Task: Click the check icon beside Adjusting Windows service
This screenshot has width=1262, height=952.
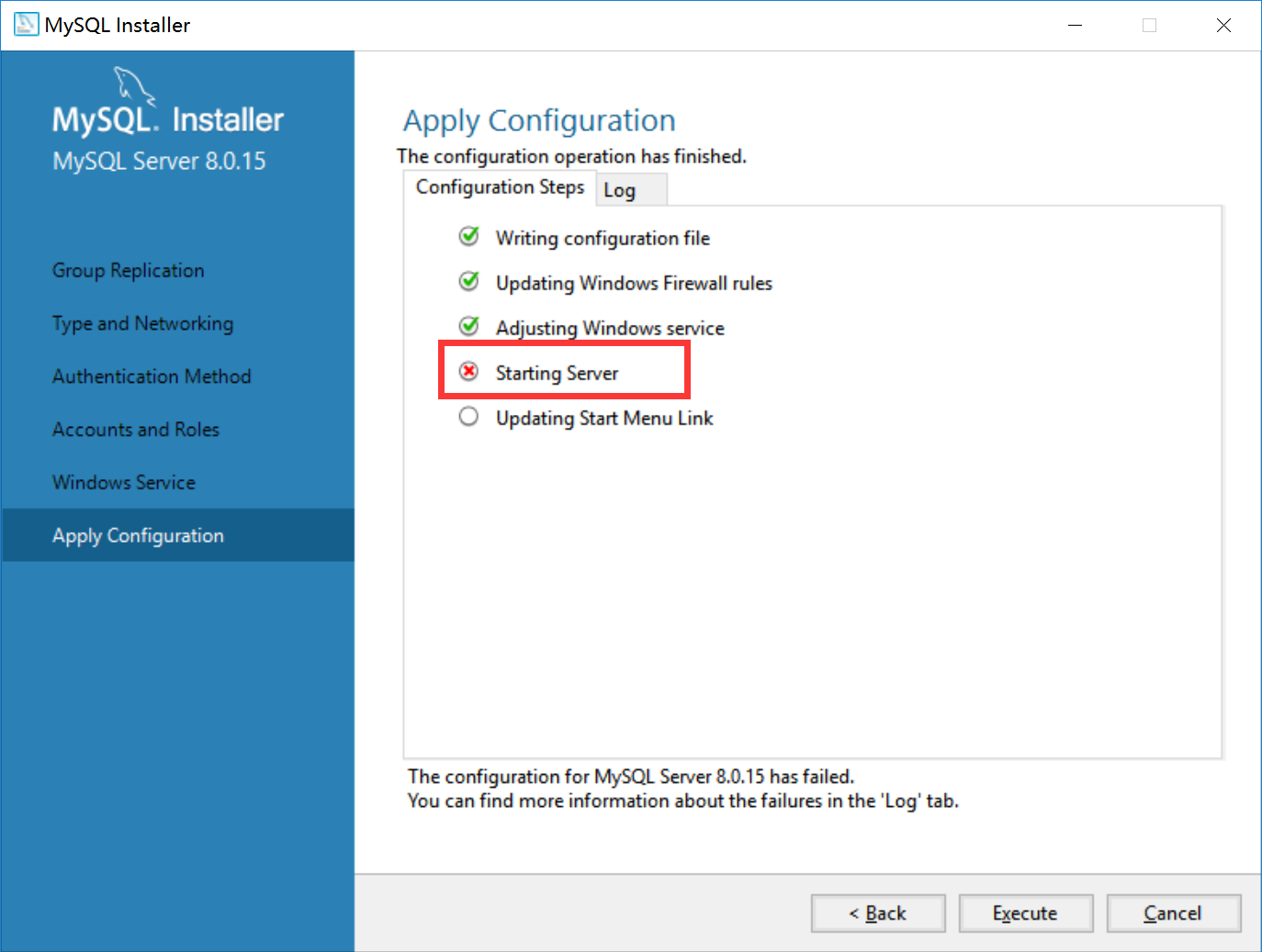Action: [x=468, y=326]
